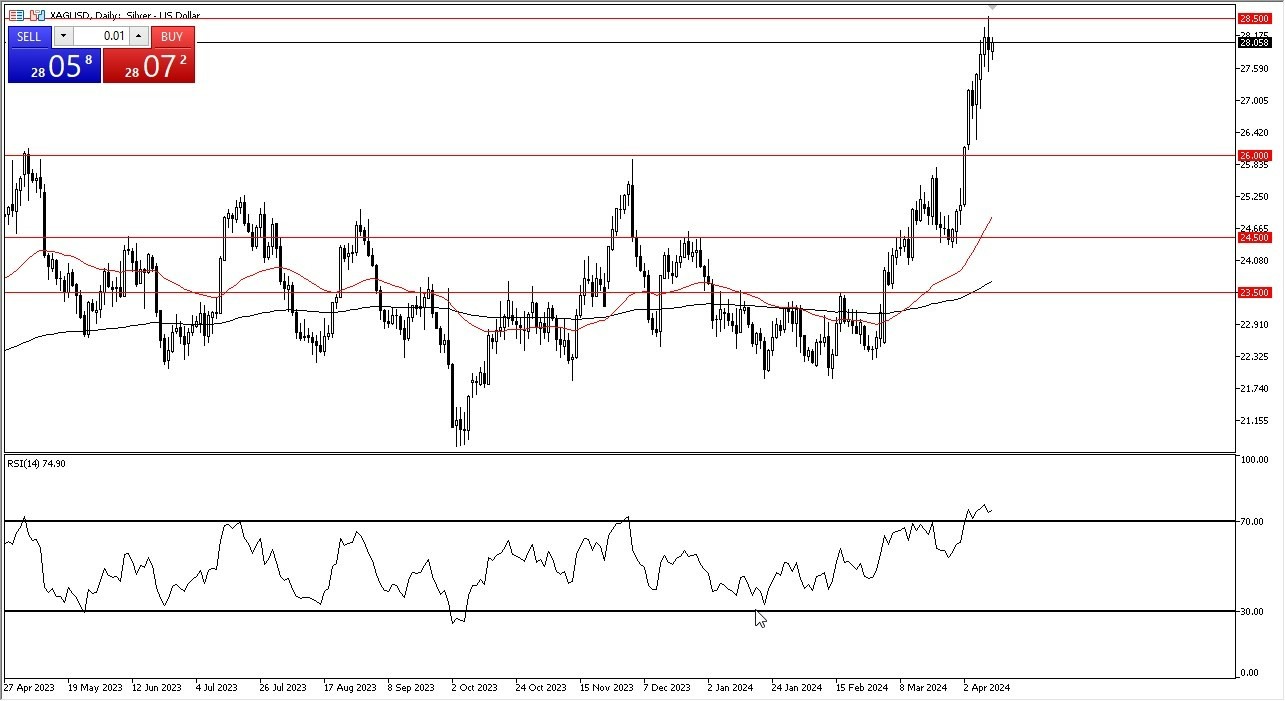The image size is (1285, 701).
Task: Click the SELL tab on the trading widget
Action: [29, 36]
